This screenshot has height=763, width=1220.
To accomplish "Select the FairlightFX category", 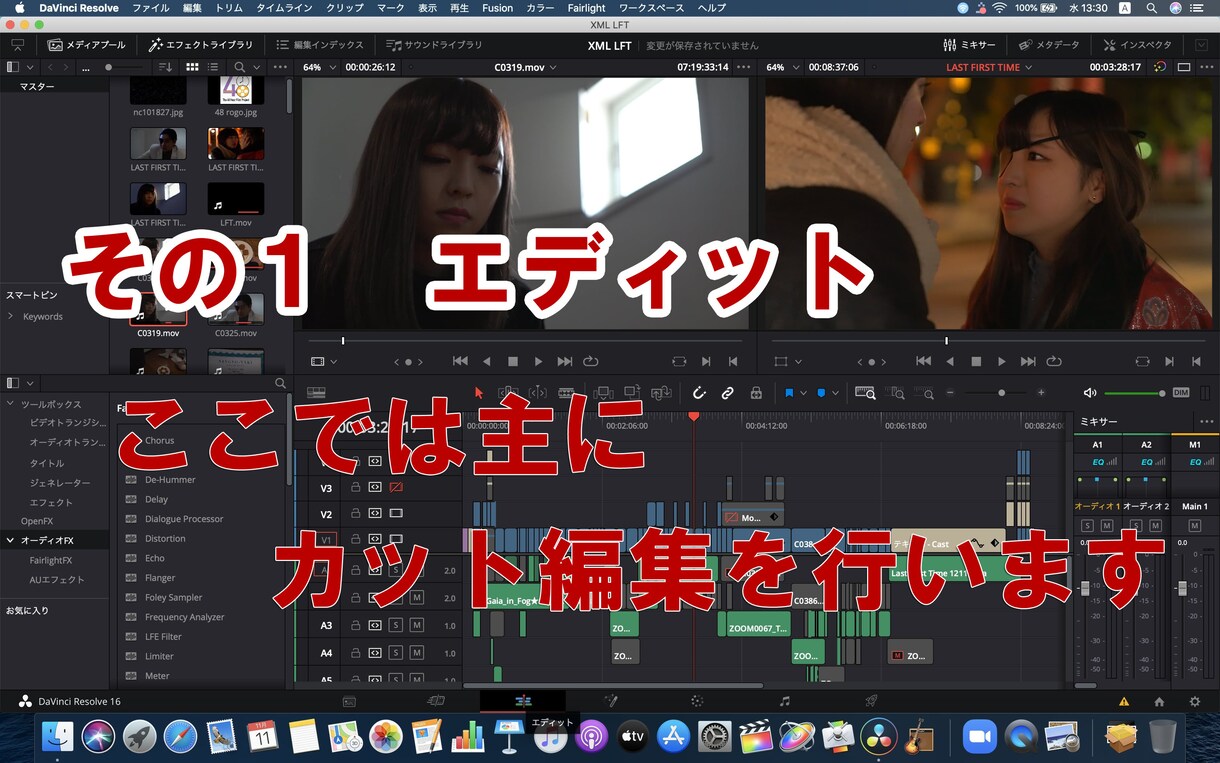I will click(x=50, y=560).
